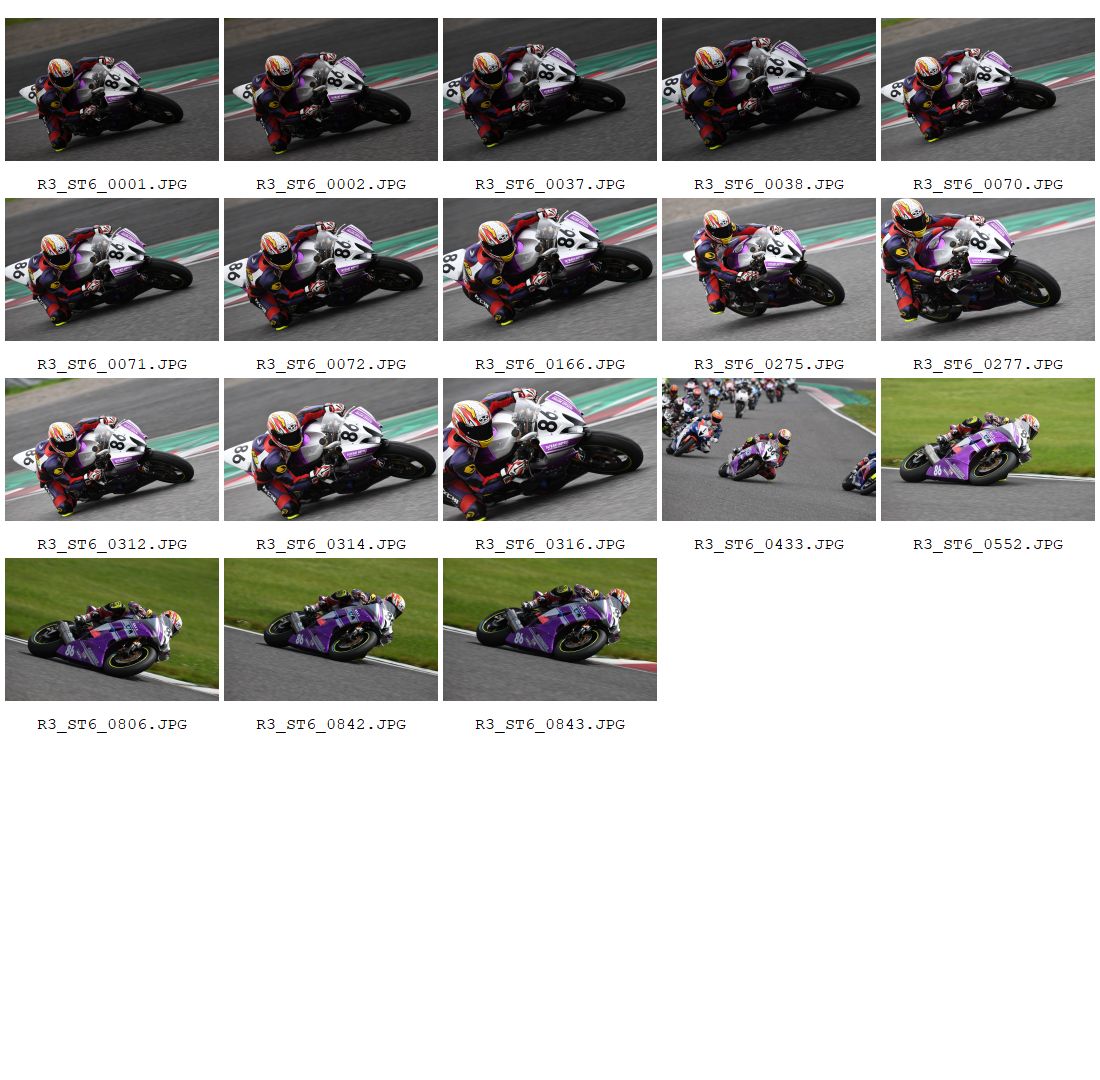View photo R3_ST6_0166.JPG
The width and height of the screenshot is (1100, 1080).
549,269
